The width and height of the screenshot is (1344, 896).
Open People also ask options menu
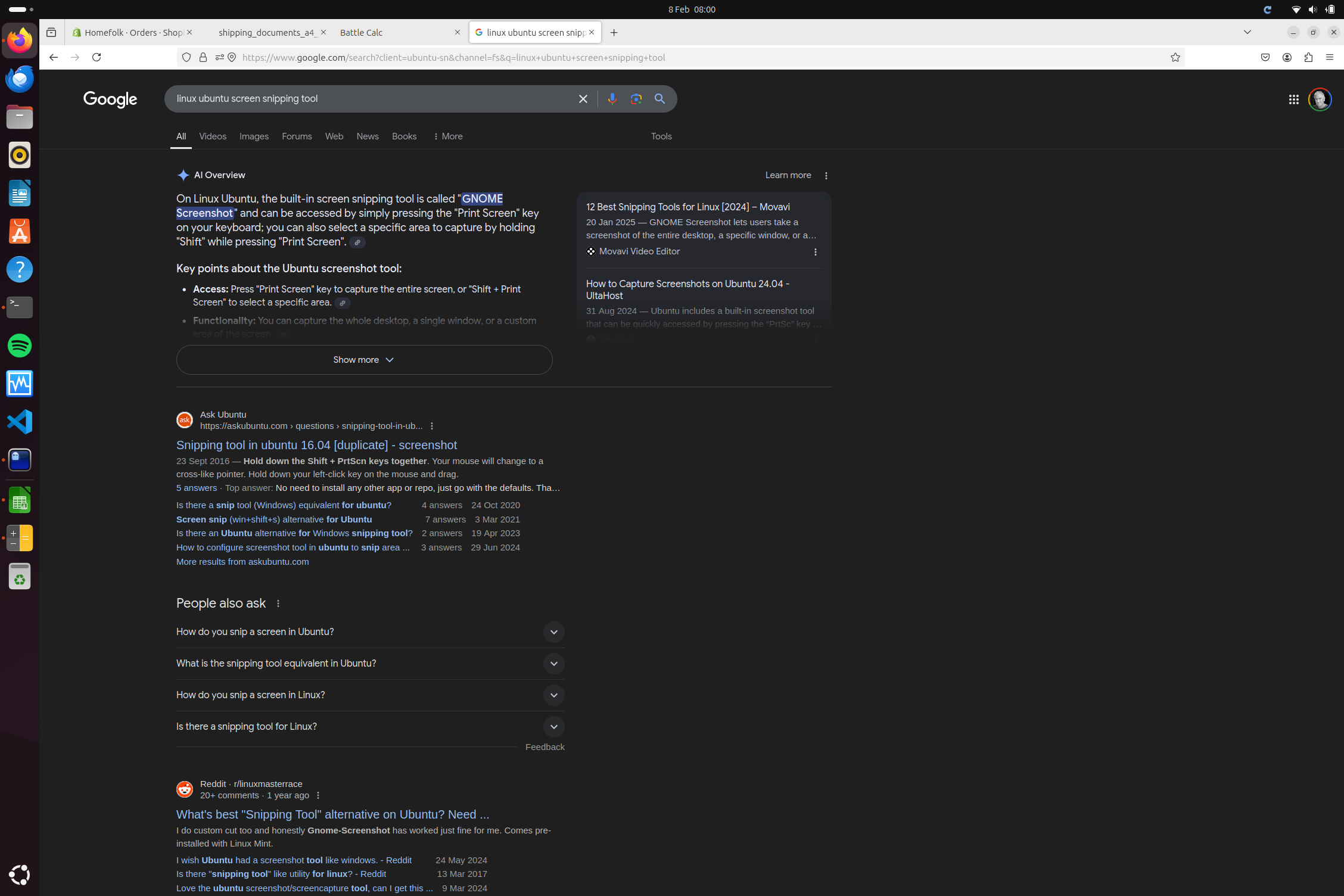coord(278,603)
